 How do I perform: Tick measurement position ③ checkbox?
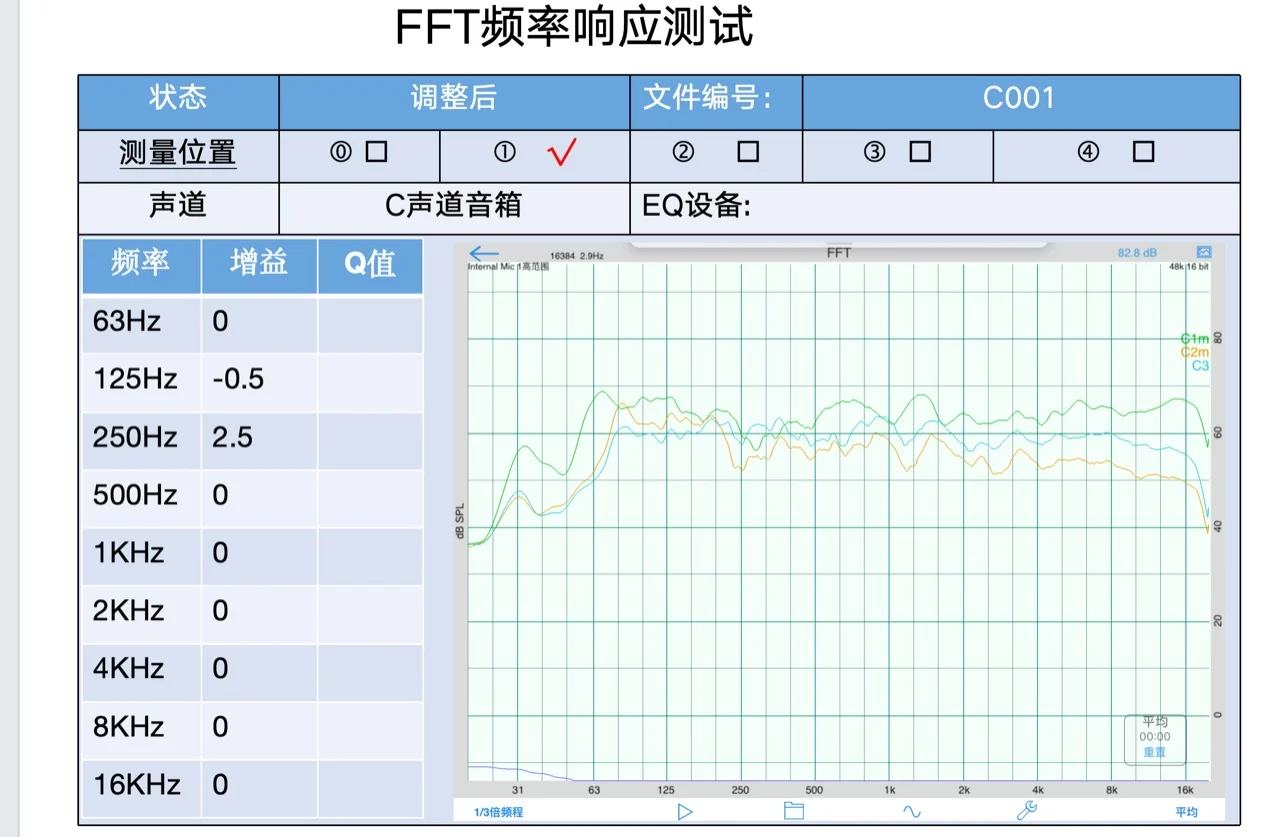point(920,152)
